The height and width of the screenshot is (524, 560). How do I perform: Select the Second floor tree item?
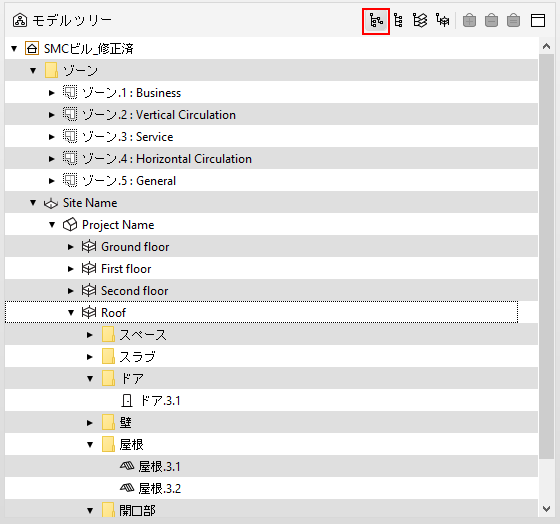click(x=134, y=291)
